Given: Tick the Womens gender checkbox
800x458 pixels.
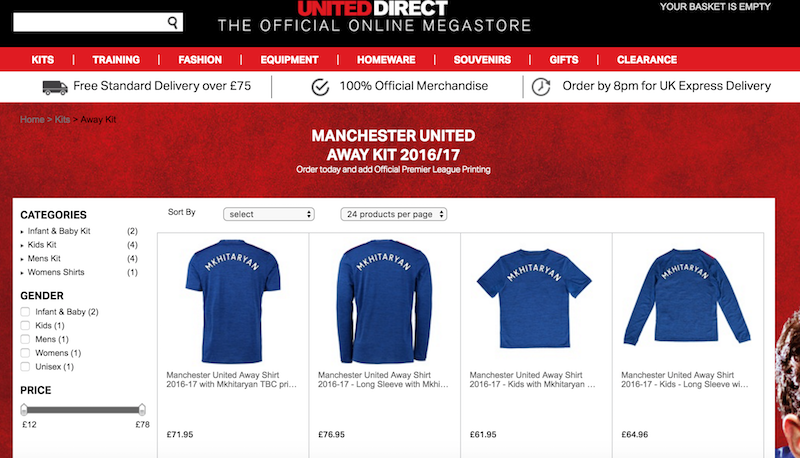Looking at the screenshot, I should 25,353.
